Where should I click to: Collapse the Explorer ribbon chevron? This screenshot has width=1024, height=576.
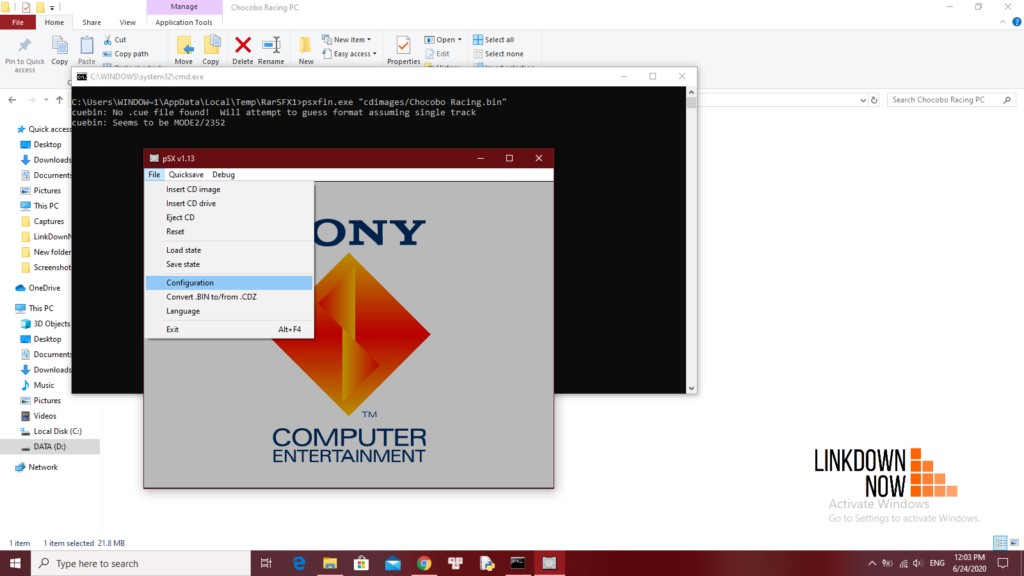click(1003, 22)
